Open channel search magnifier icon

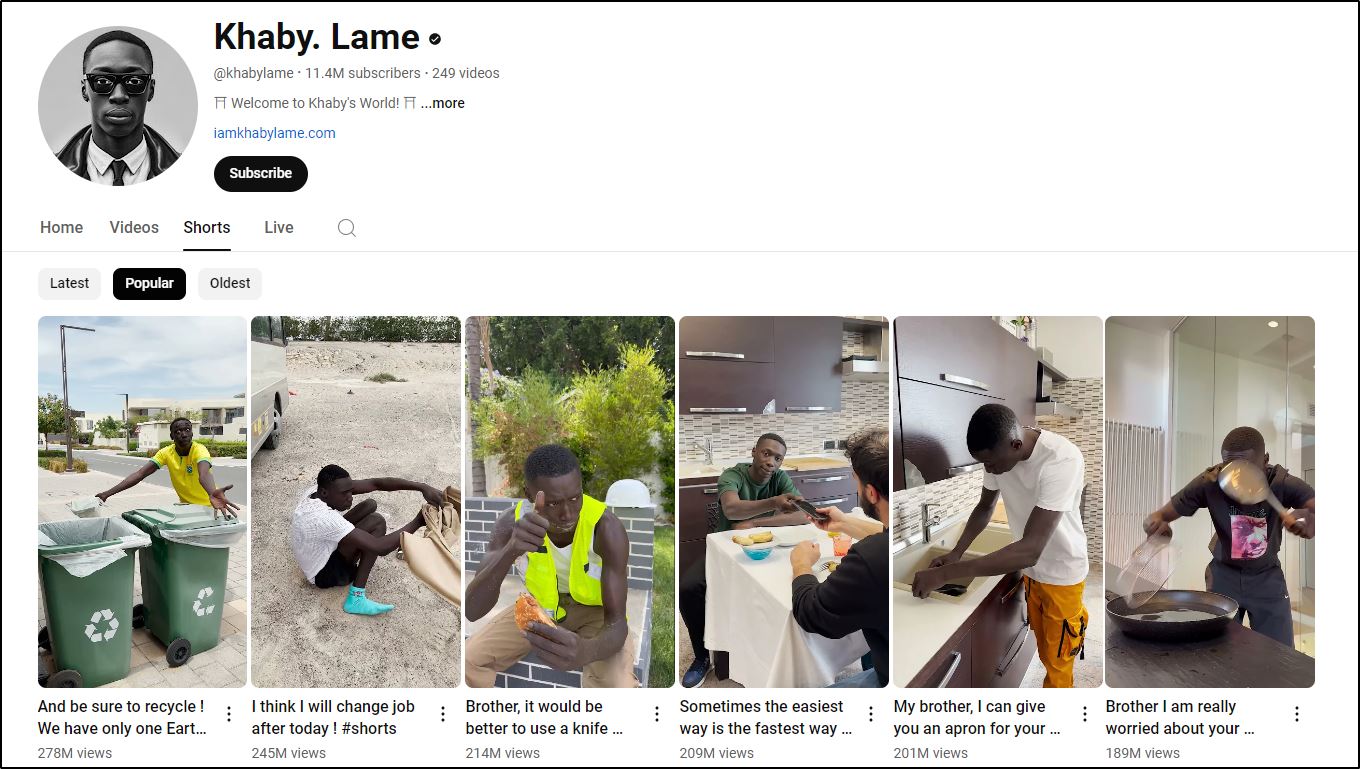(346, 228)
